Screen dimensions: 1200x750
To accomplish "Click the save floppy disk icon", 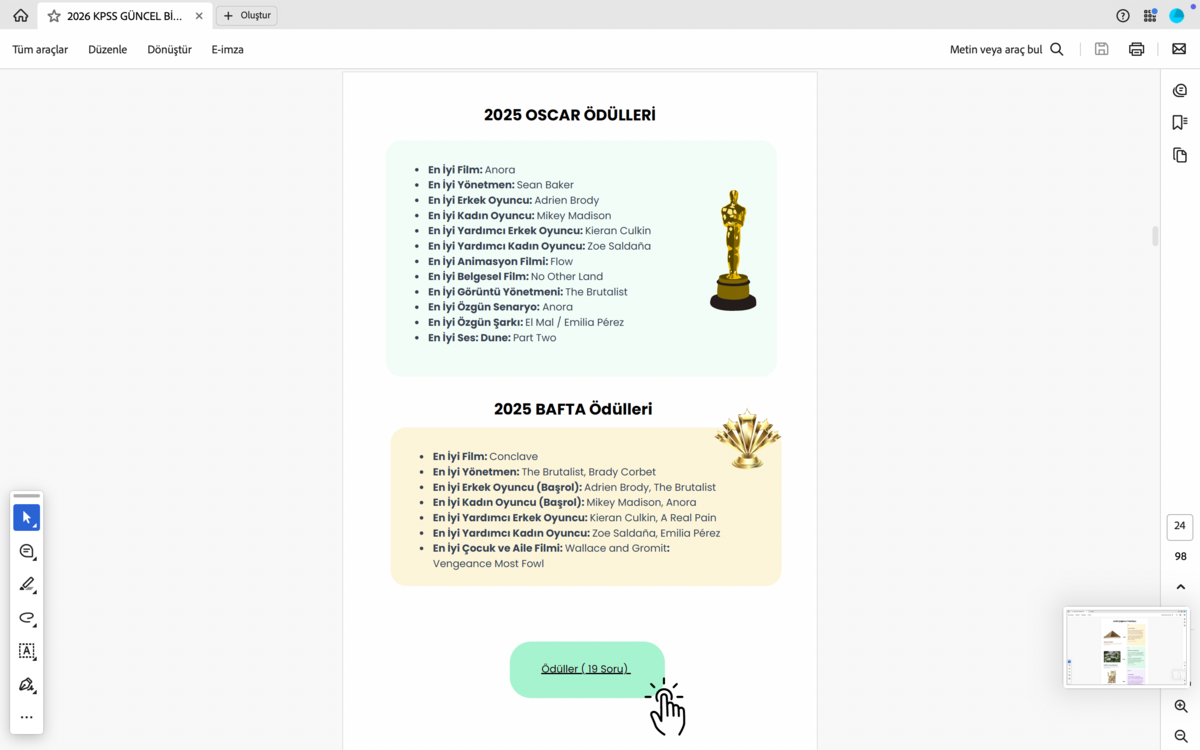I will (1101, 49).
